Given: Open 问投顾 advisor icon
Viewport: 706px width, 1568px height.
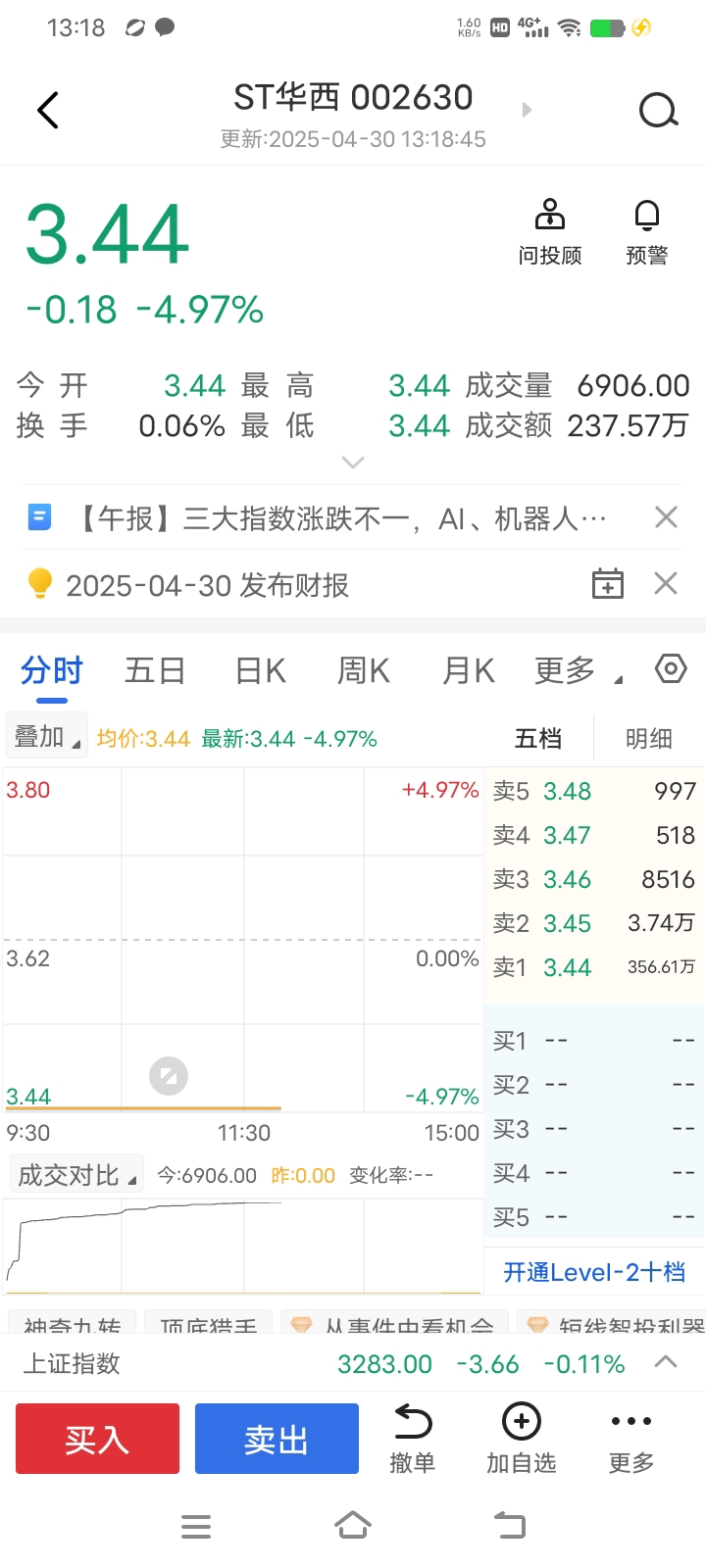Looking at the screenshot, I should [x=550, y=231].
